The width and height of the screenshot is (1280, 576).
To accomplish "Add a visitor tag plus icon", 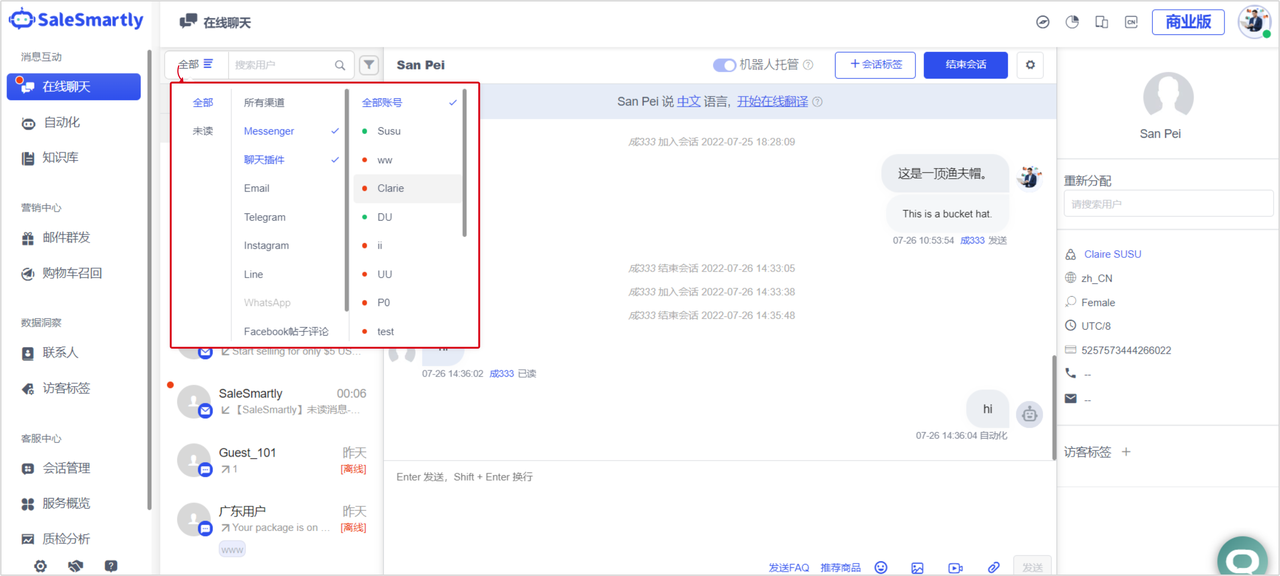I will [x=1126, y=452].
